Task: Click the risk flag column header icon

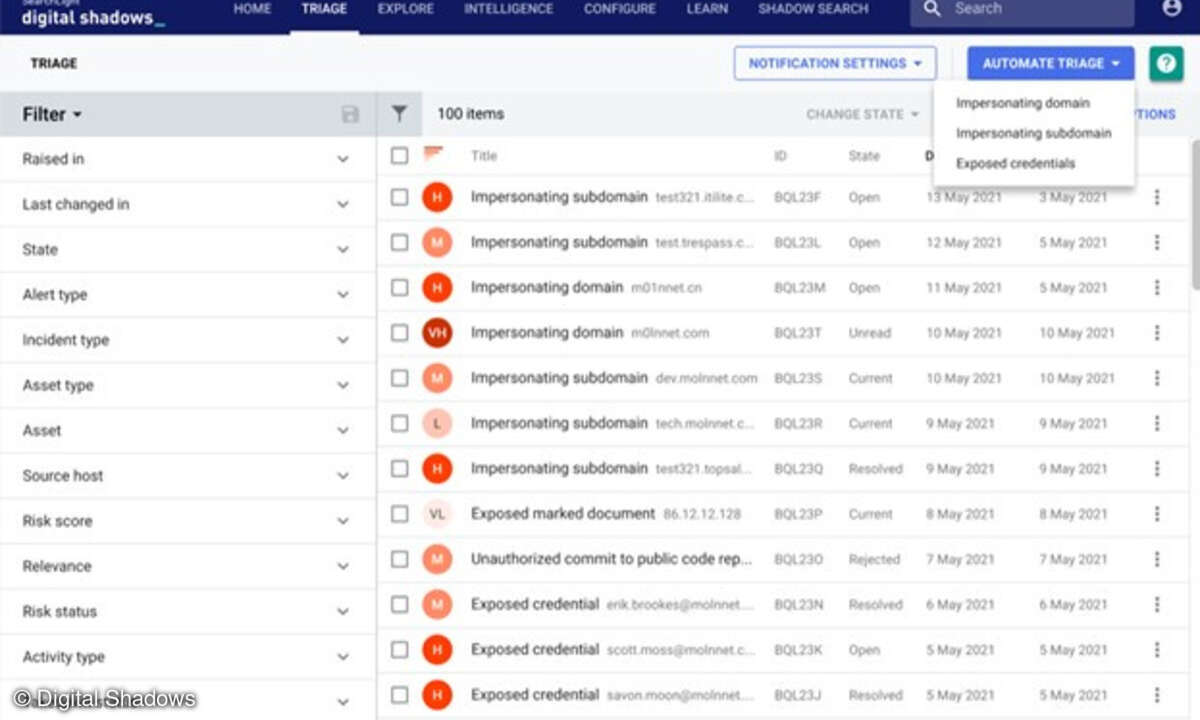Action: (433, 154)
